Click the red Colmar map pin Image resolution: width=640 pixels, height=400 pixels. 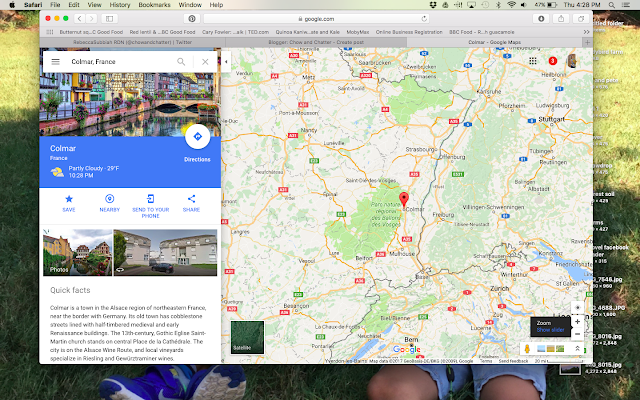(404, 200)
